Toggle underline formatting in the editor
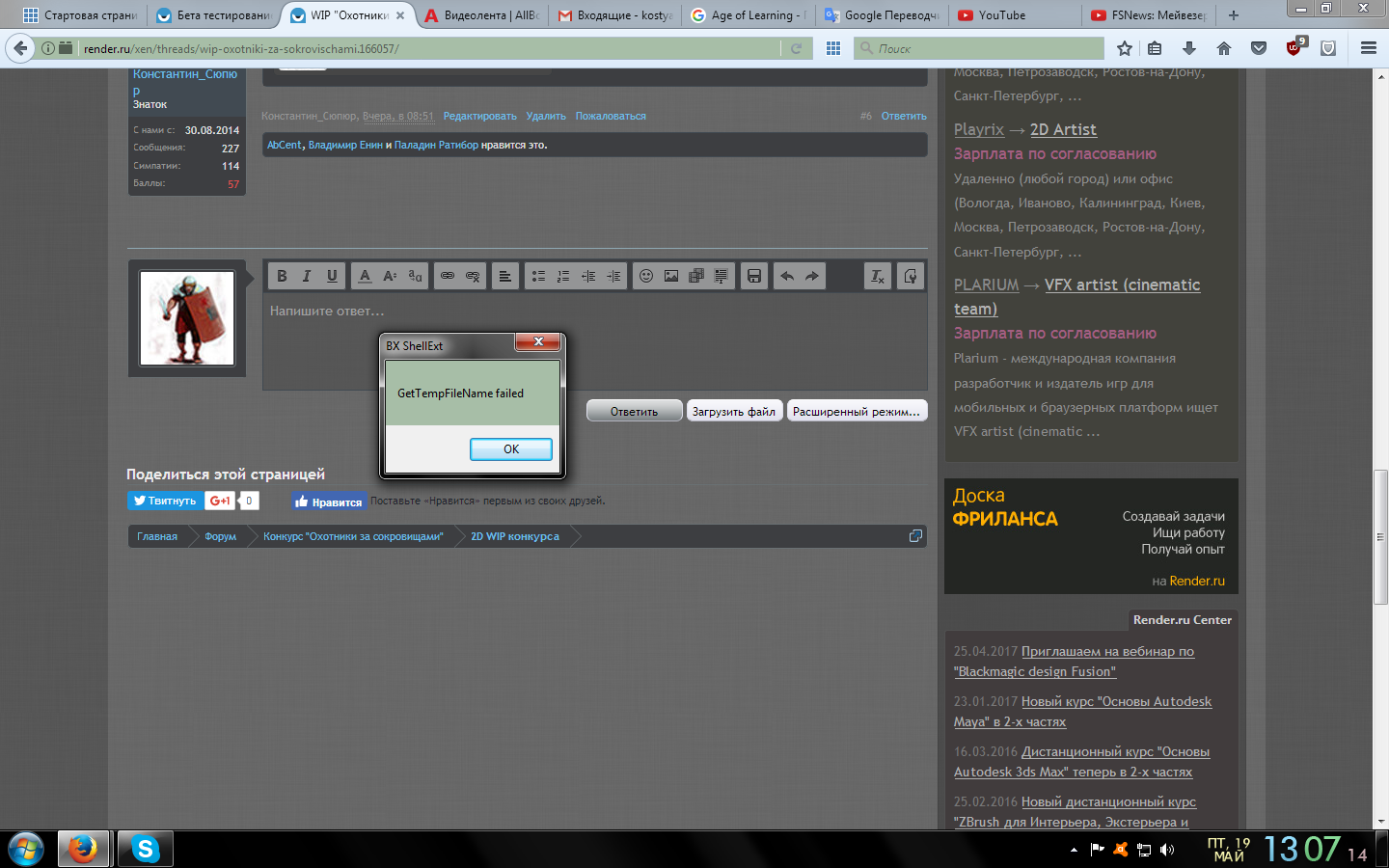Screen dimensions: 1389x868 (x=332, y=276)
